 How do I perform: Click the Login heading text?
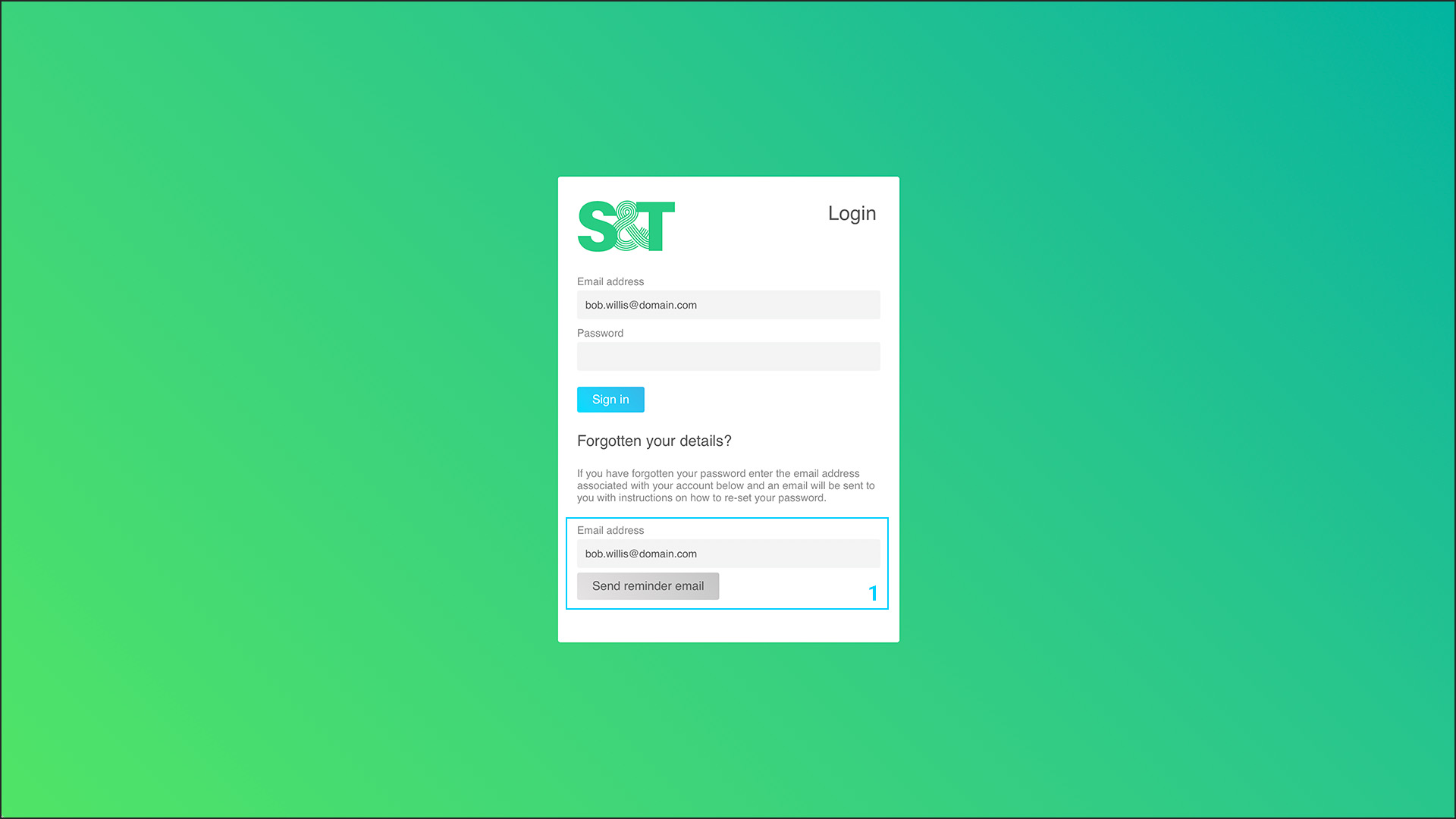[x=852, y=213]
